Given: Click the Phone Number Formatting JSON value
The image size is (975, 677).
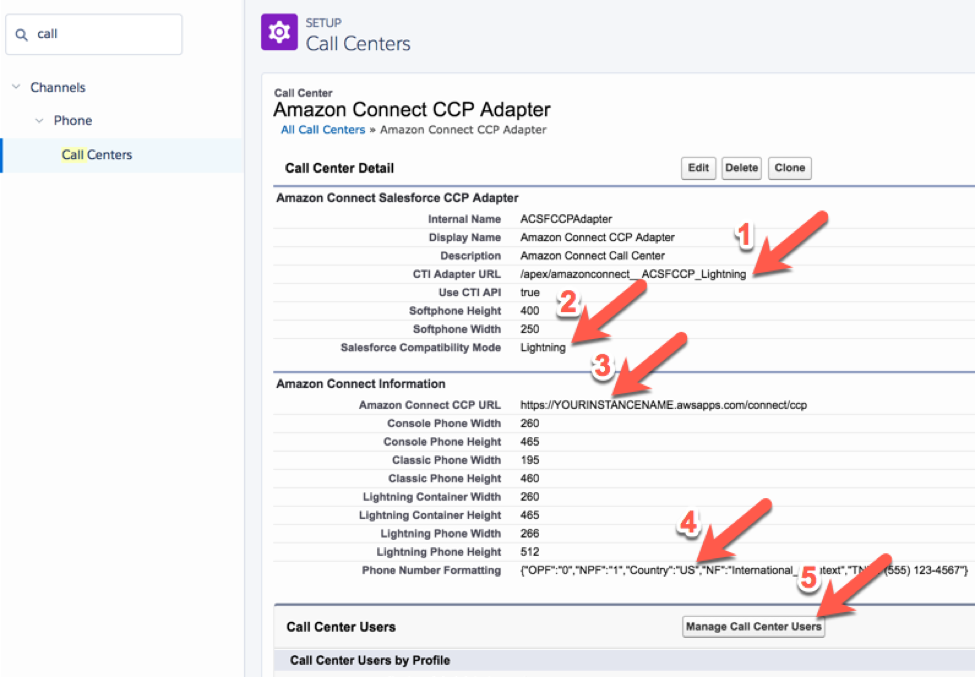Looking at the screenshot, I should (x=744, y=570).
